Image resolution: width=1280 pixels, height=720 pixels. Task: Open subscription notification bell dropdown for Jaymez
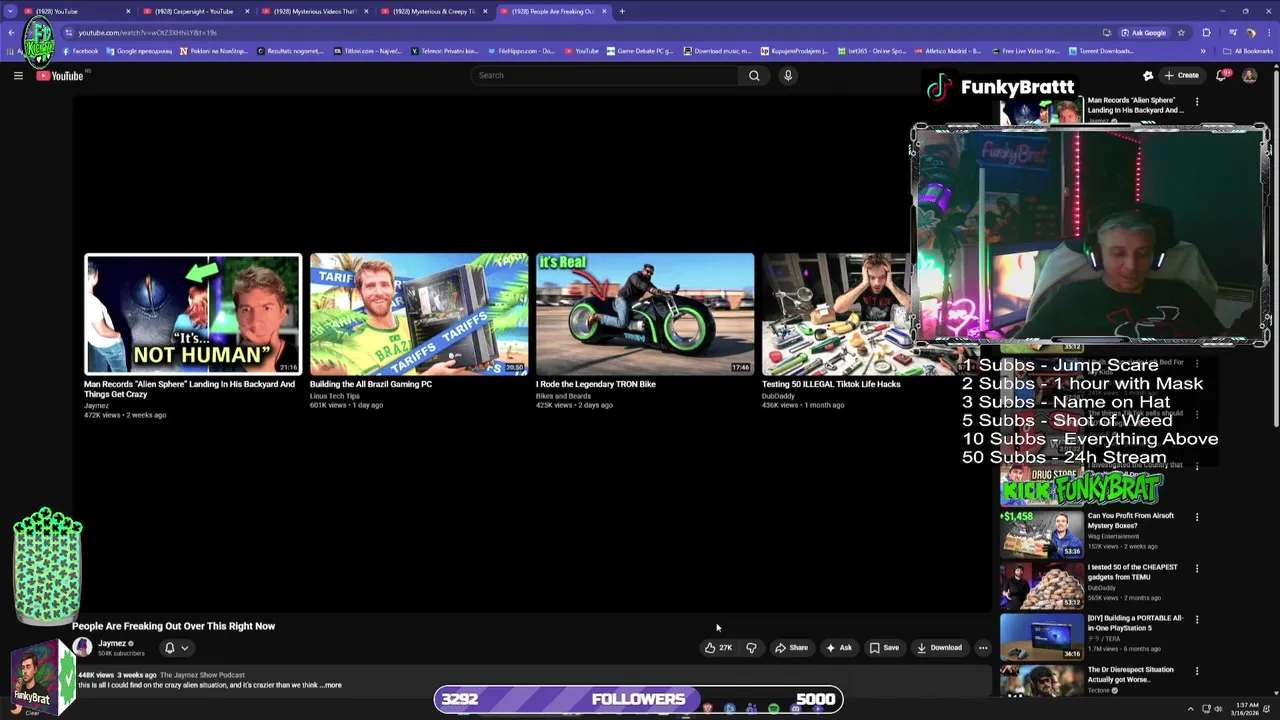point(176,648)
